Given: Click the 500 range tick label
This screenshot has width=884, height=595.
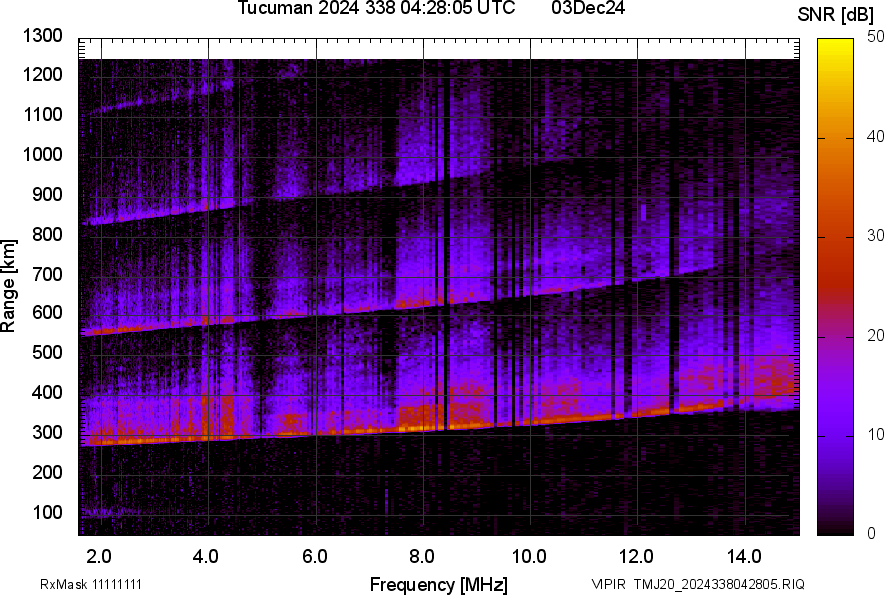Looking at the screenshot, I should 48,353.
